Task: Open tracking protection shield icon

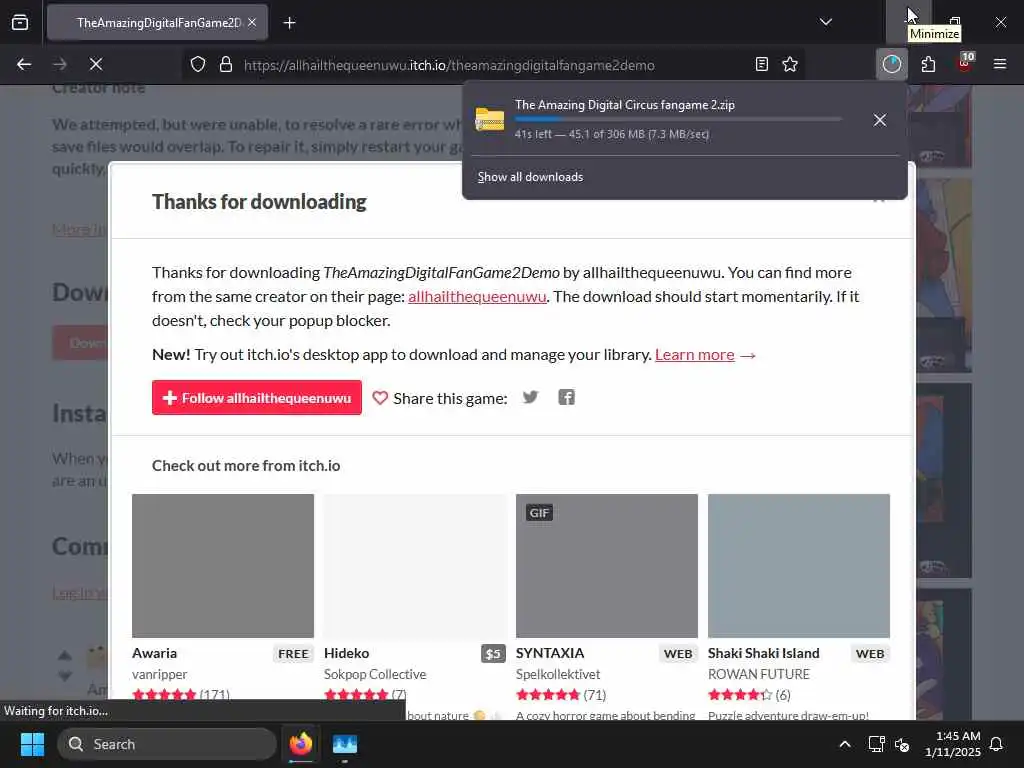Action: (198, 65)
